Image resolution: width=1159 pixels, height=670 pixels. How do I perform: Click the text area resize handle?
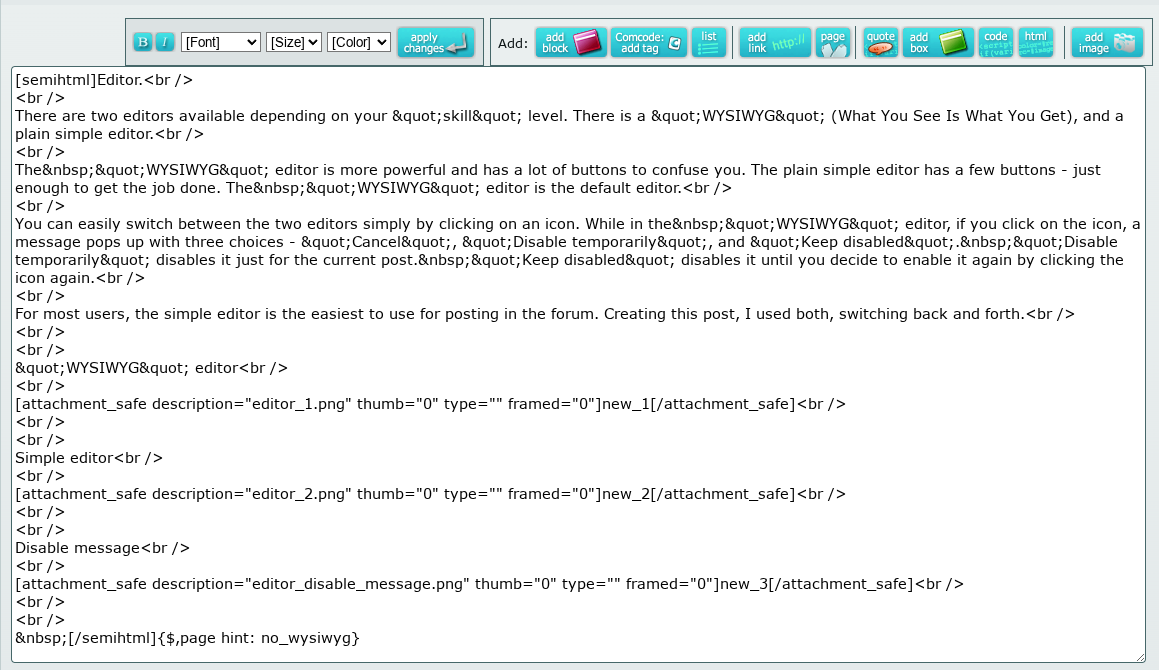[1139, 655]
